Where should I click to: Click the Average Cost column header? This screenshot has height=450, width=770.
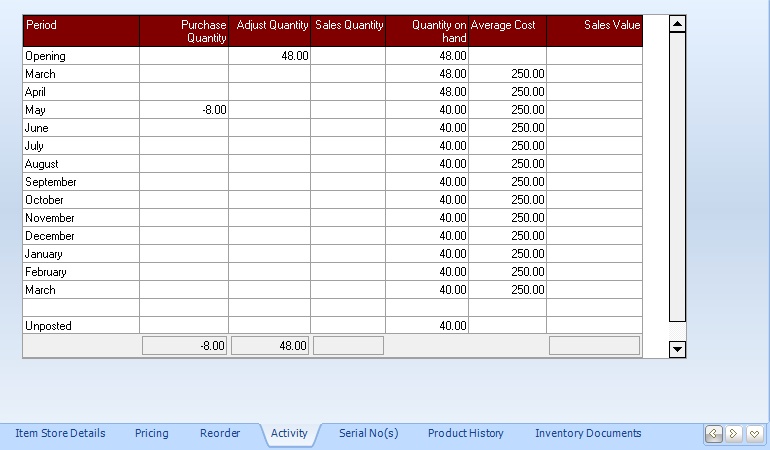(507, 31)
